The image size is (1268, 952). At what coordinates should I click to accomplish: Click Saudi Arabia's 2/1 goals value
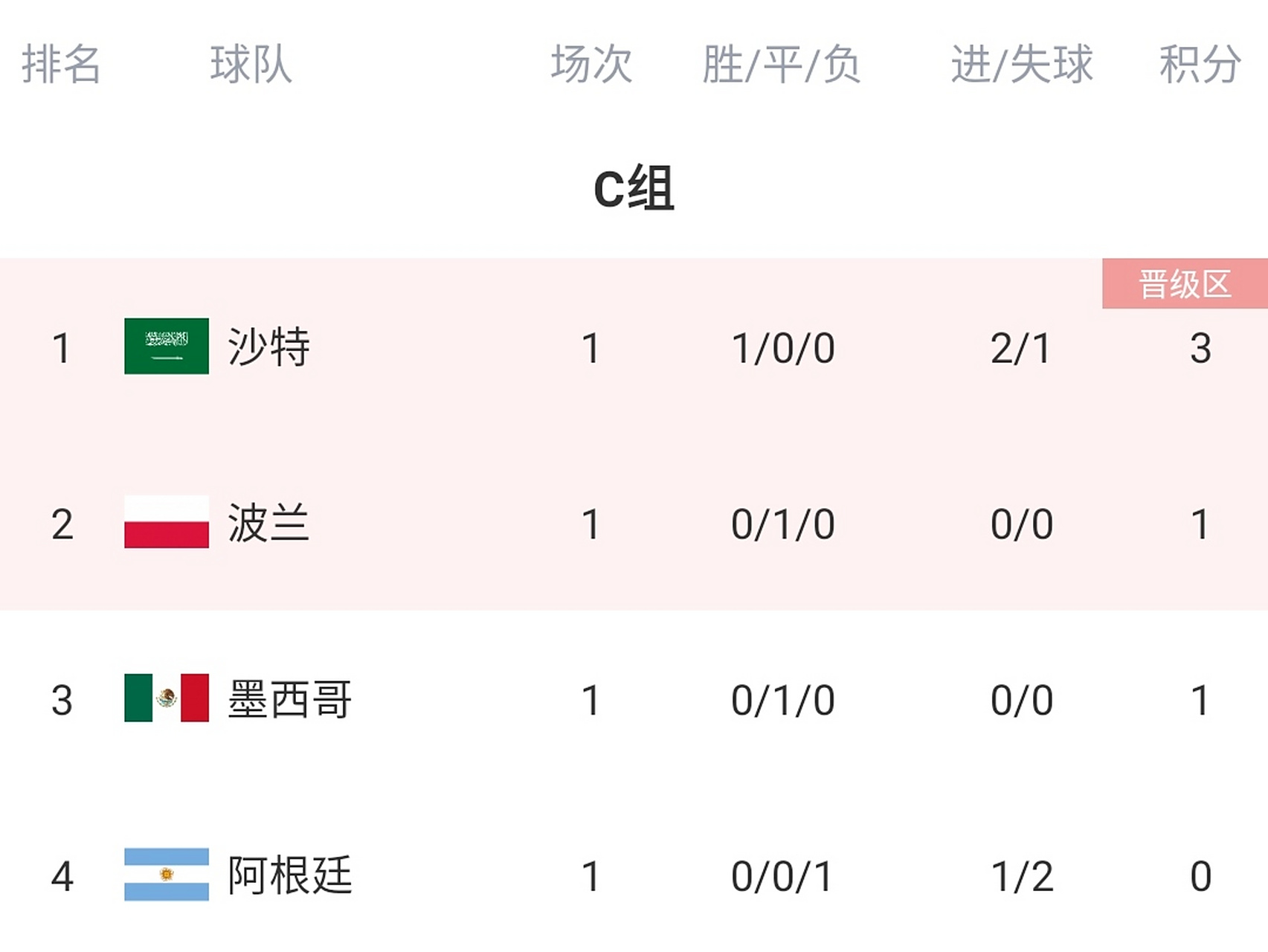pyautogui.click(x=1021, y=348)
